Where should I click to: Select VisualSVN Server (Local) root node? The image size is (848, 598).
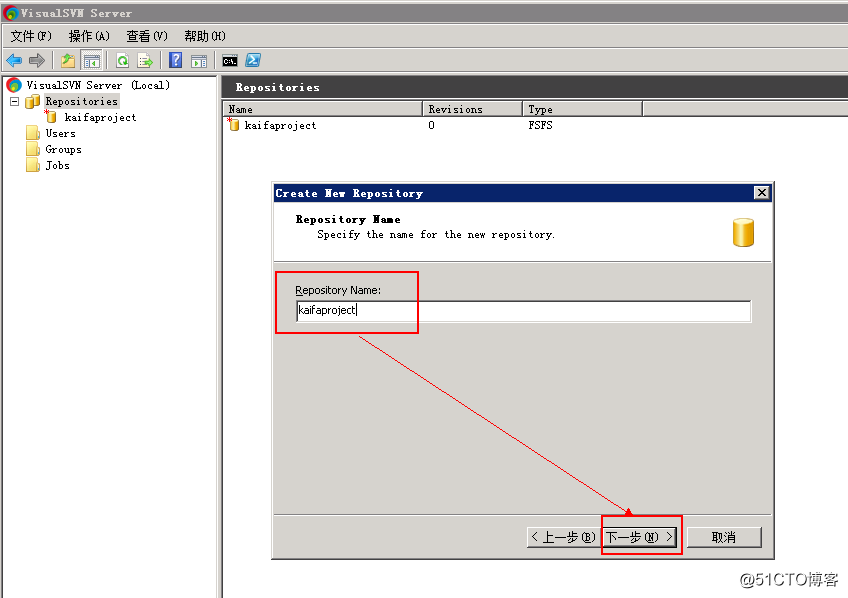click(x=98, y=85)
